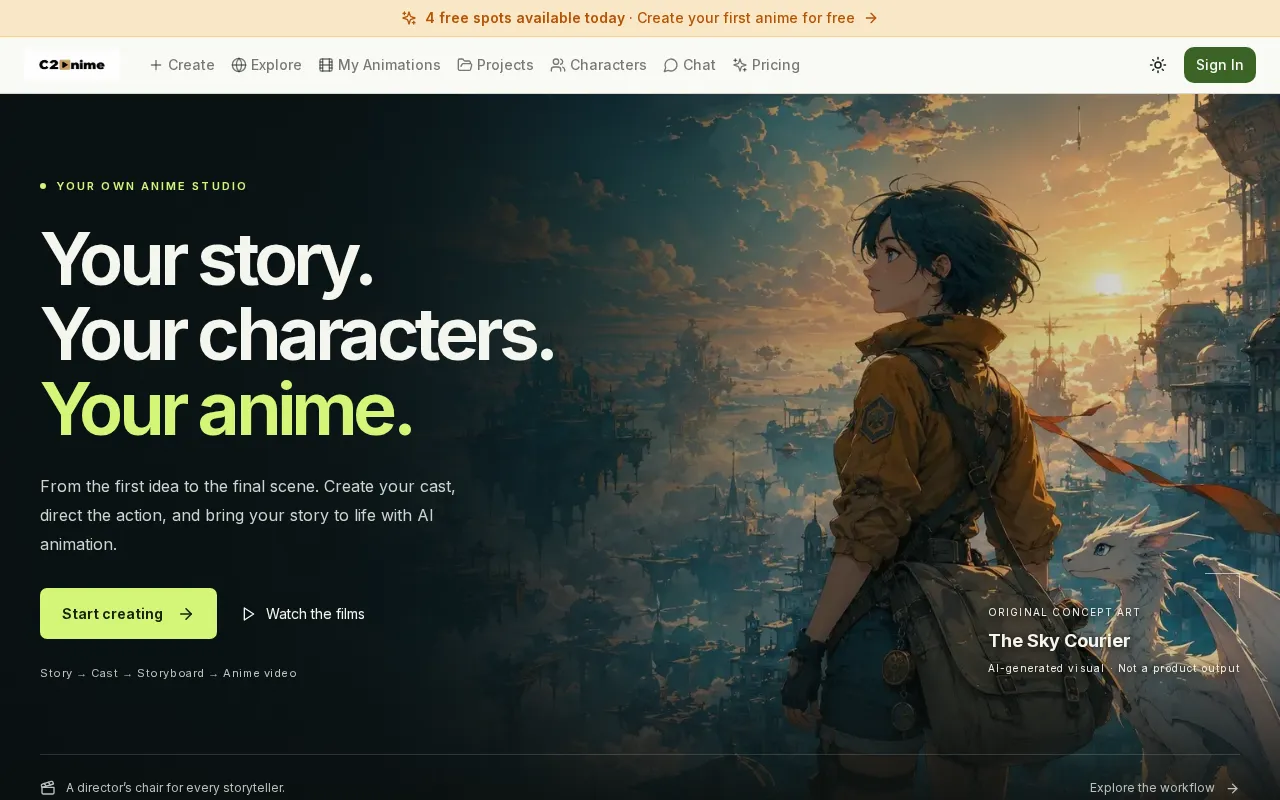
Task: Click the sparkle icon beside Pricing
Action: [x=740, y=65]
